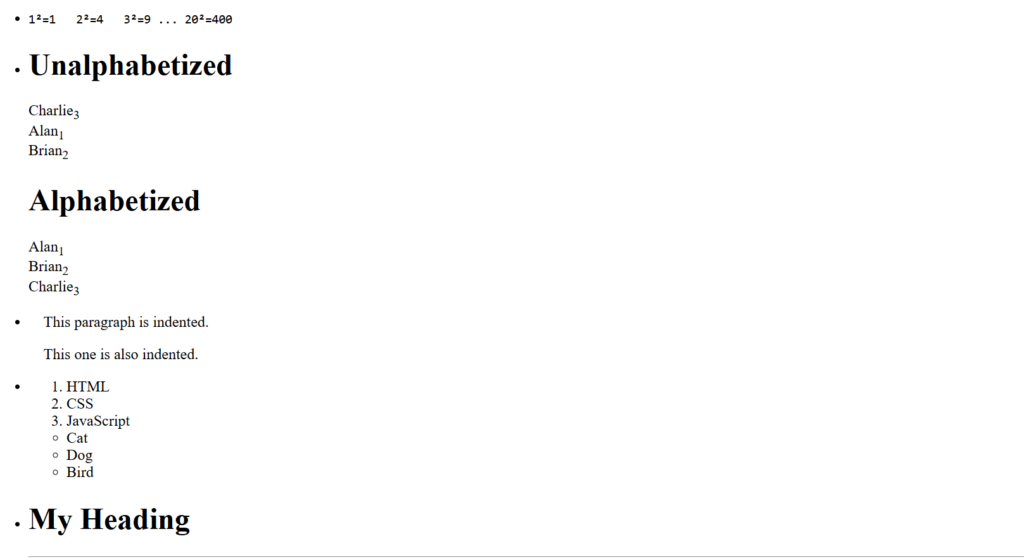Select the HTML item in the numbered list

pyautogui.click(x=88, y=387)
